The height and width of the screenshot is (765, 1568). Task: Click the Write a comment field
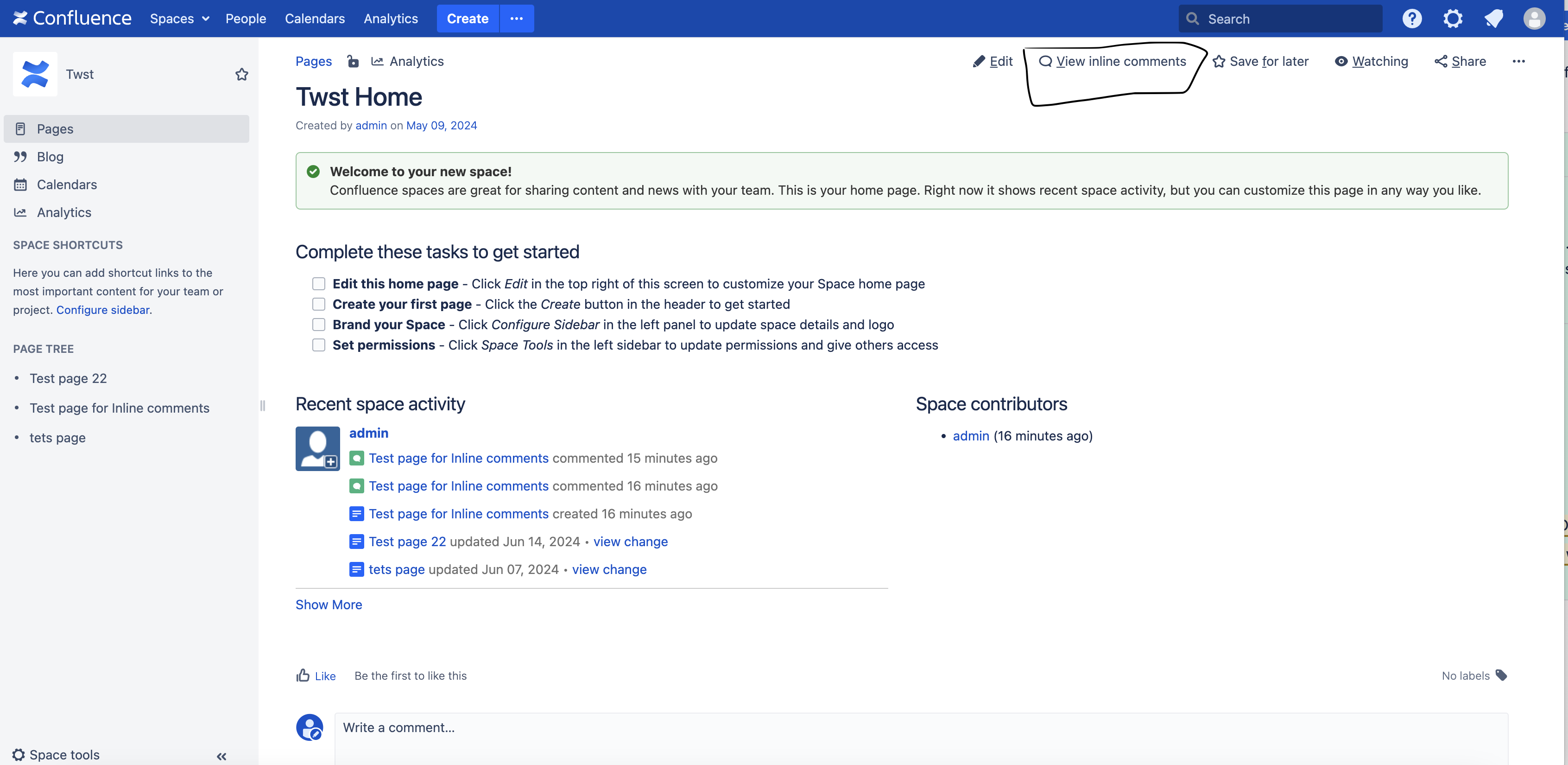pyautogui.click(x=919, y=728)
